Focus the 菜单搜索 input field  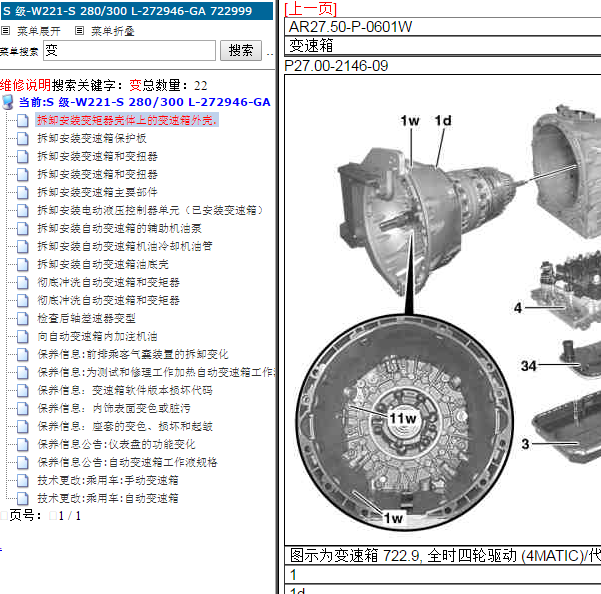pyautogui.click(x=129, y=50)
